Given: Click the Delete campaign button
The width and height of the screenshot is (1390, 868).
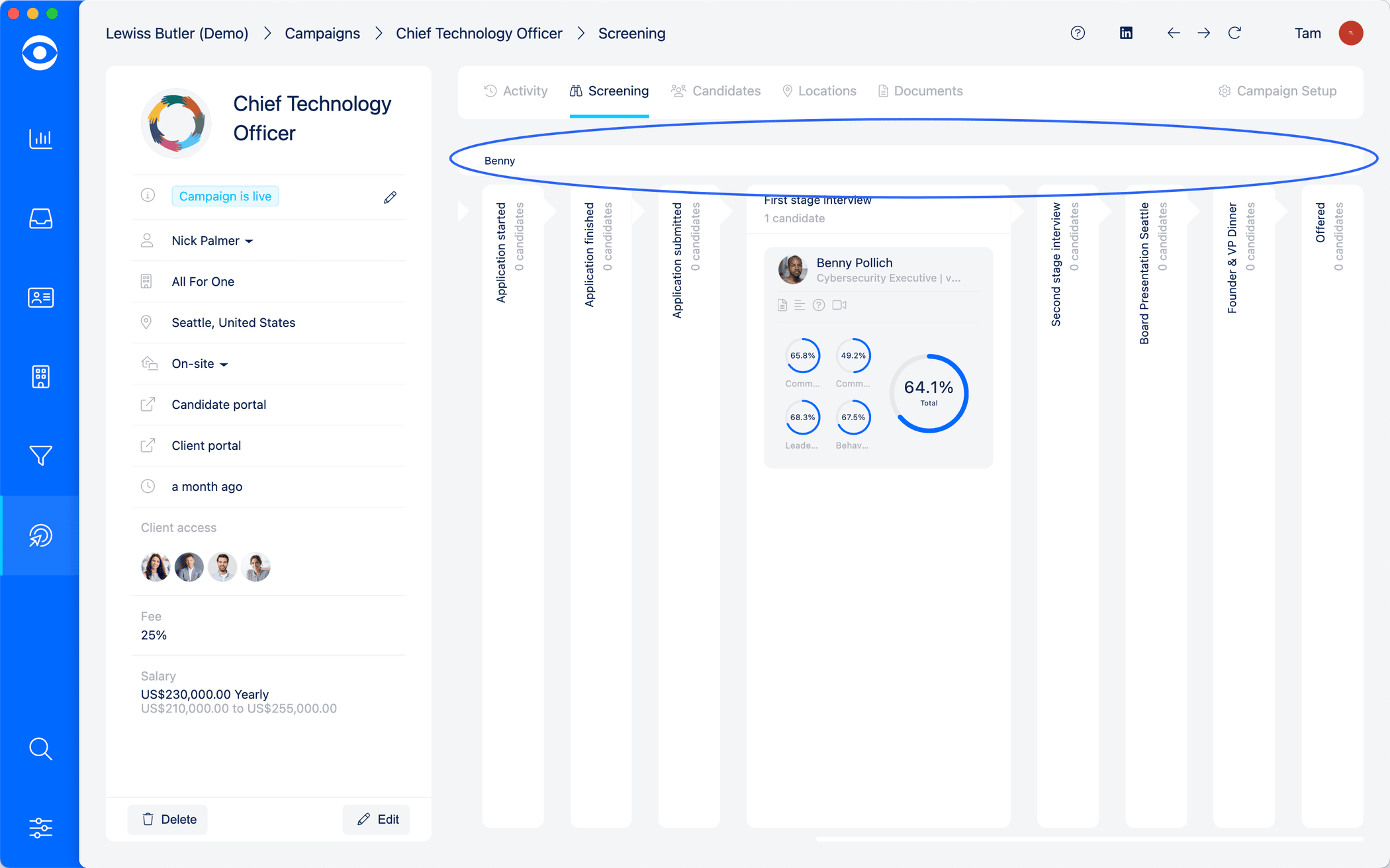Looking at the screenshot, I should pos(168,819).
